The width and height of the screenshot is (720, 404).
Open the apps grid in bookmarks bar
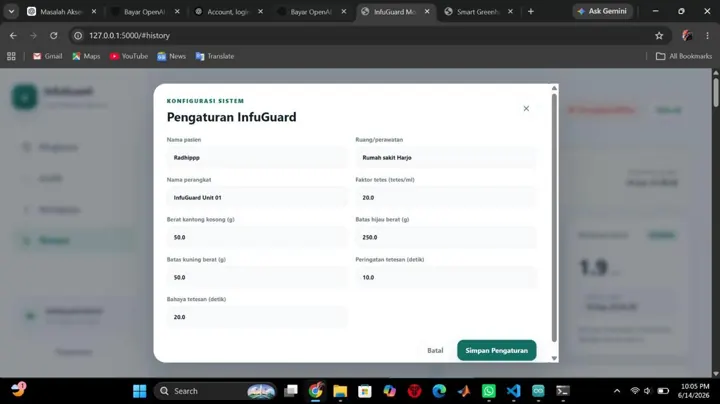tap(11, 56)
